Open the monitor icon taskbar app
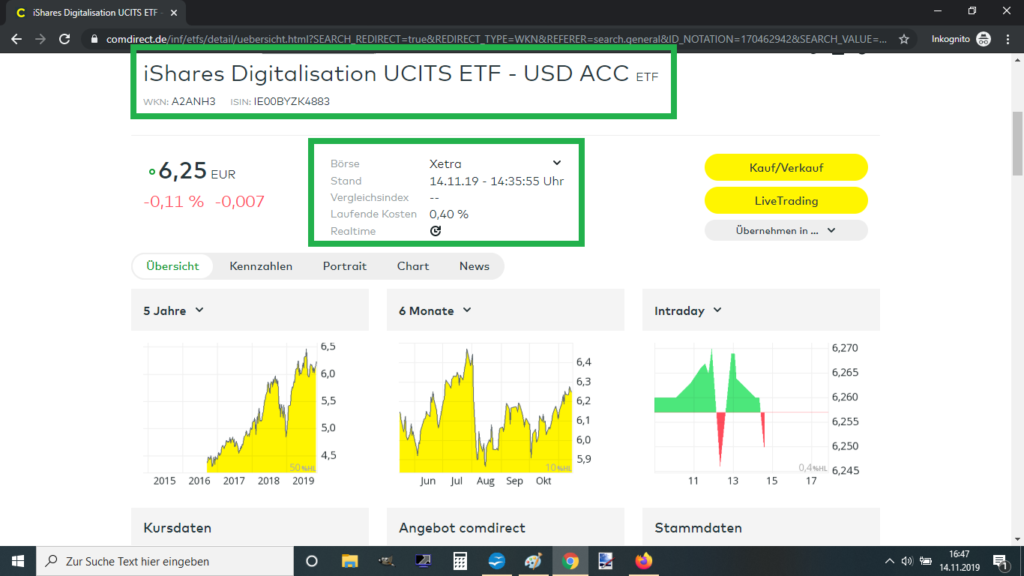Screen dimensions: 1024x576 pyautogui.click(x=423, y=561)
